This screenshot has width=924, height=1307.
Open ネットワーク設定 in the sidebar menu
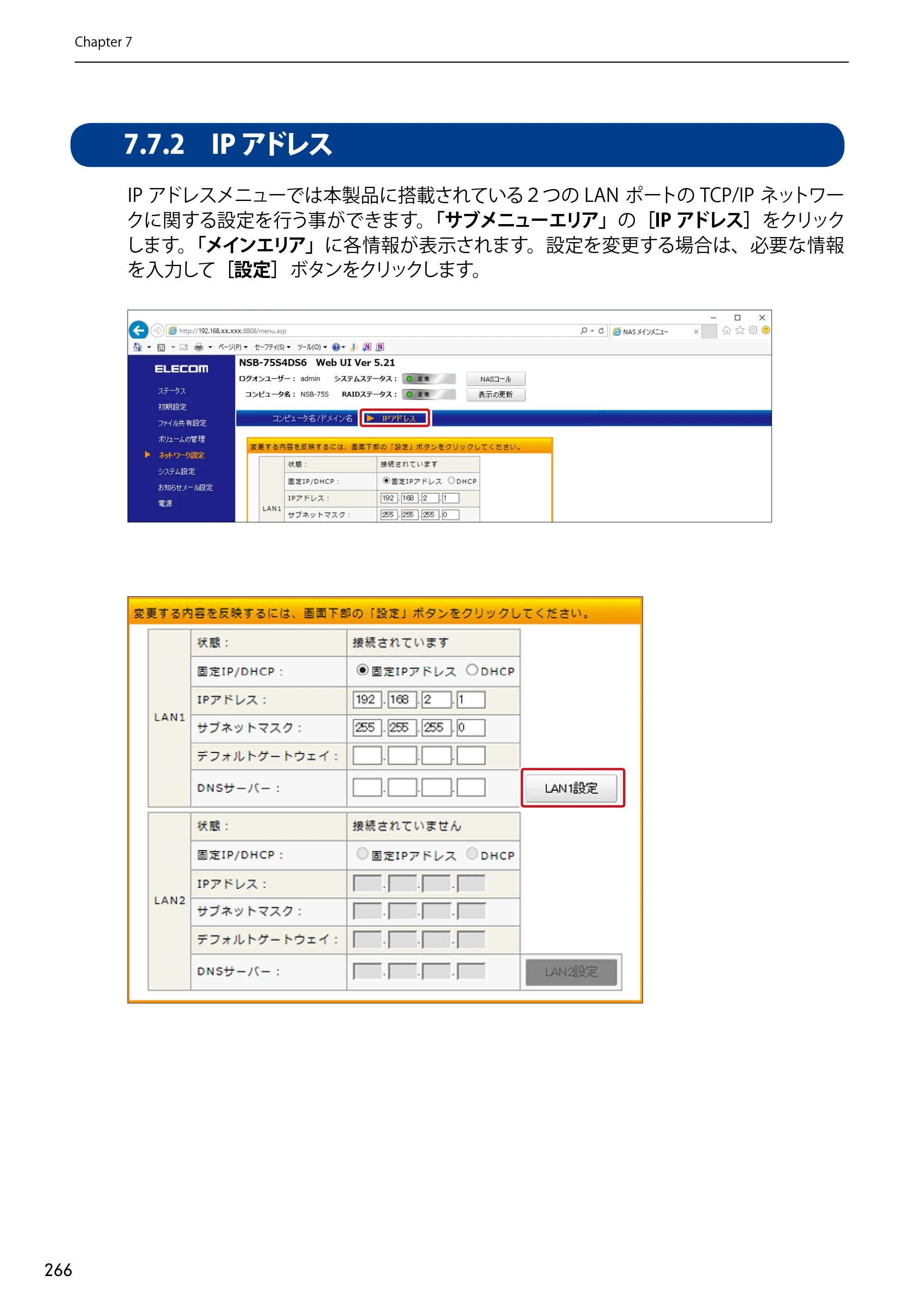coord(181,456)
